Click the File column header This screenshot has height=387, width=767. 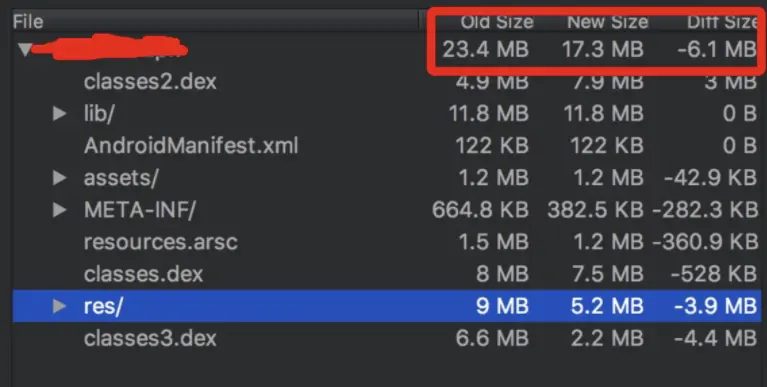(x=28, y=22)
